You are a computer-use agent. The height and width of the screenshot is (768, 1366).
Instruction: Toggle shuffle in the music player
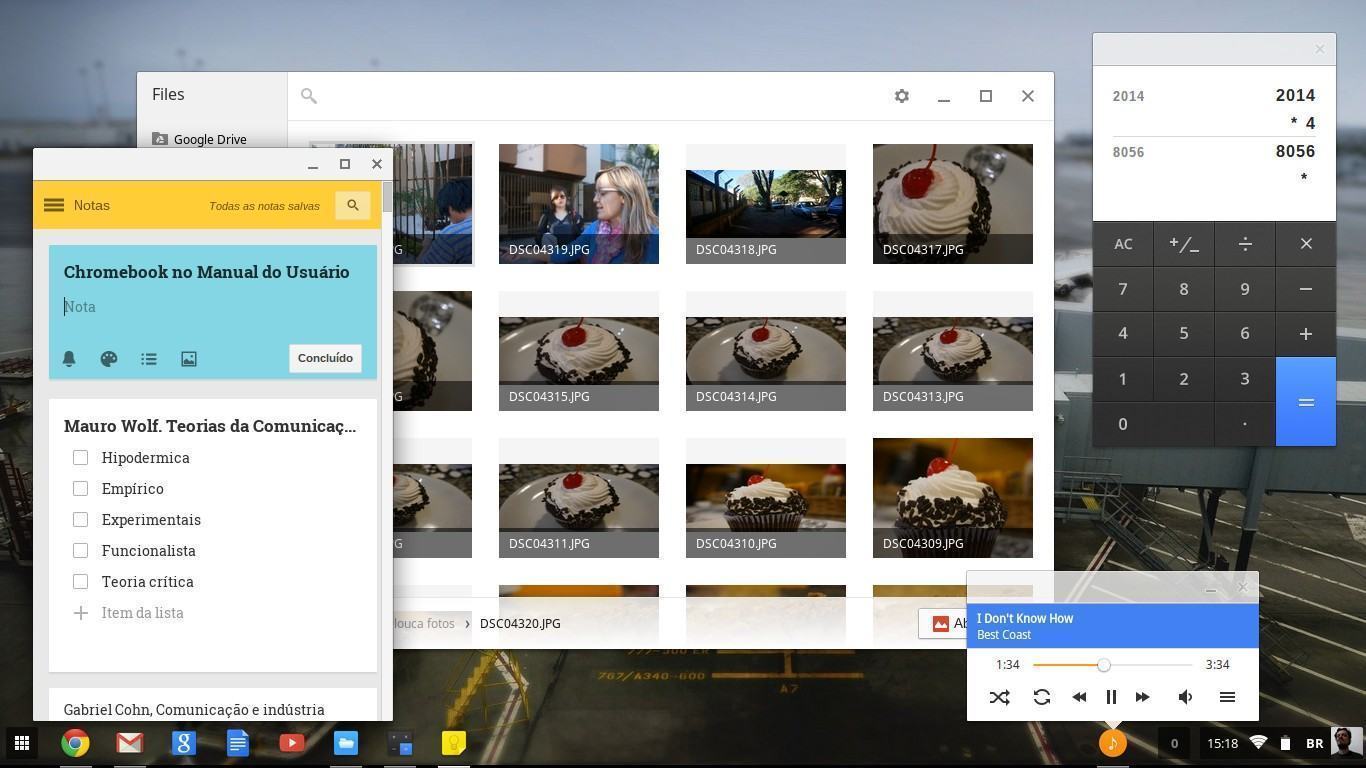click(999, 697)
